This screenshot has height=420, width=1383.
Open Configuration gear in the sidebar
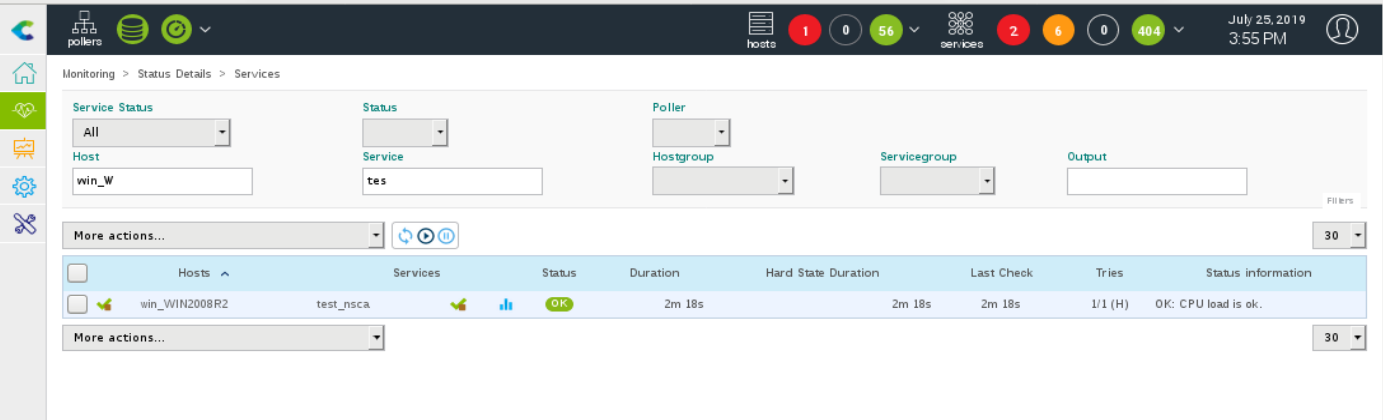point(23,186)
